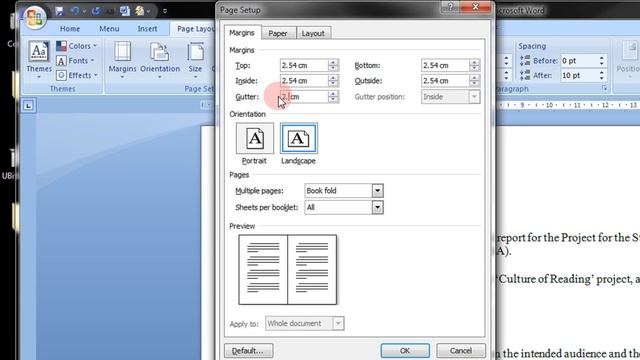Switch to the Home ribbon tab
This screenshot has height=360, width=640.
[x=70, y=29]
